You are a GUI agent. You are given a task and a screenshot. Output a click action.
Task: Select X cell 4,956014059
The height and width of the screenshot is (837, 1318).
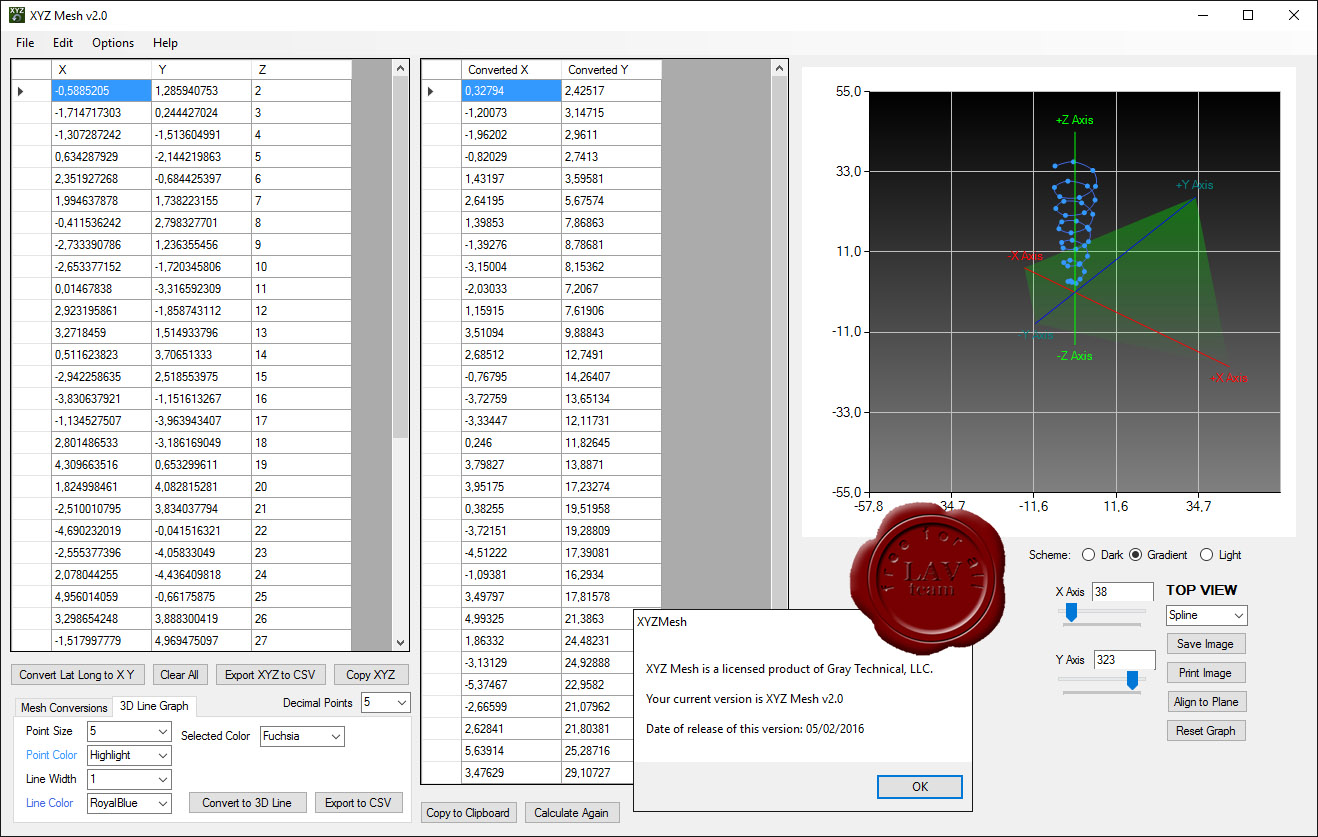click(x=101, y=597)
